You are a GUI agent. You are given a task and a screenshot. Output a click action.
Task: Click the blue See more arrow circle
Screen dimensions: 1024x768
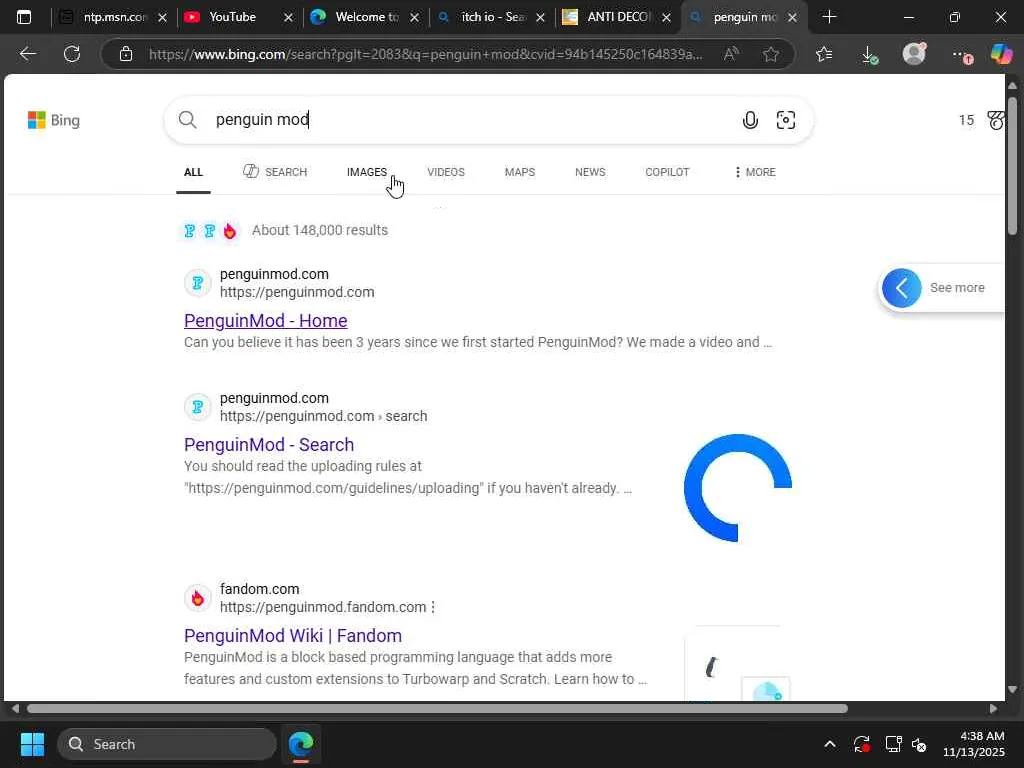[x=902, y=288]
